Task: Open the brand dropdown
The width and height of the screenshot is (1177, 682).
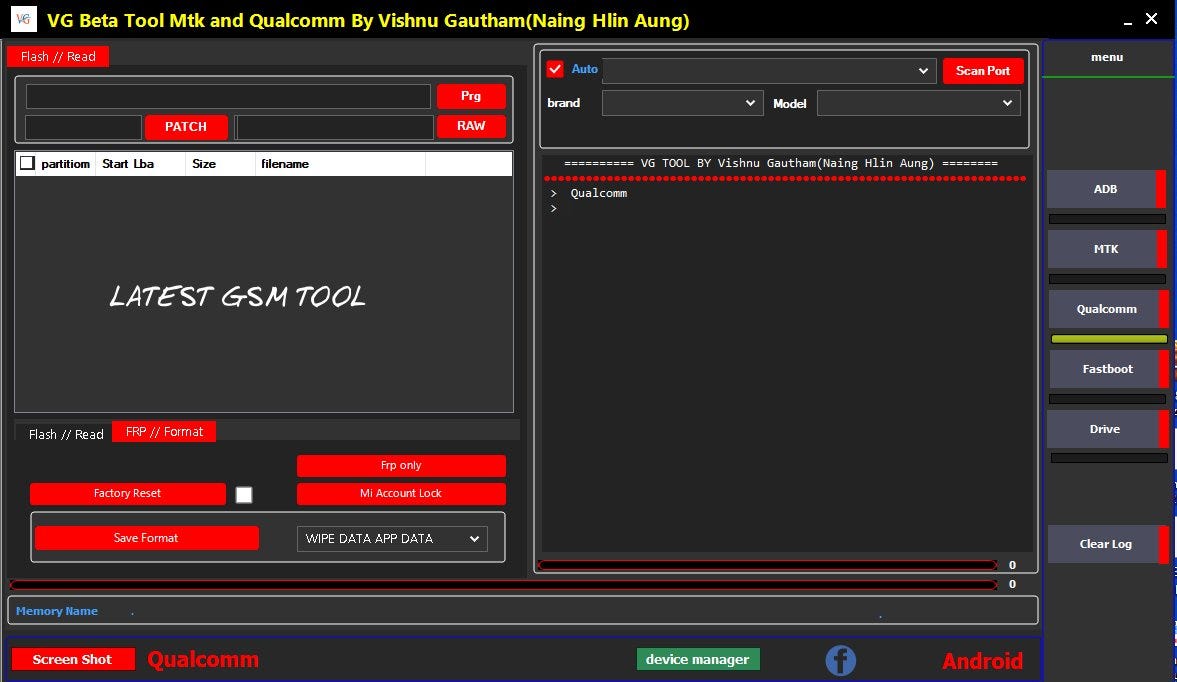Action: [x=682, y=103]
